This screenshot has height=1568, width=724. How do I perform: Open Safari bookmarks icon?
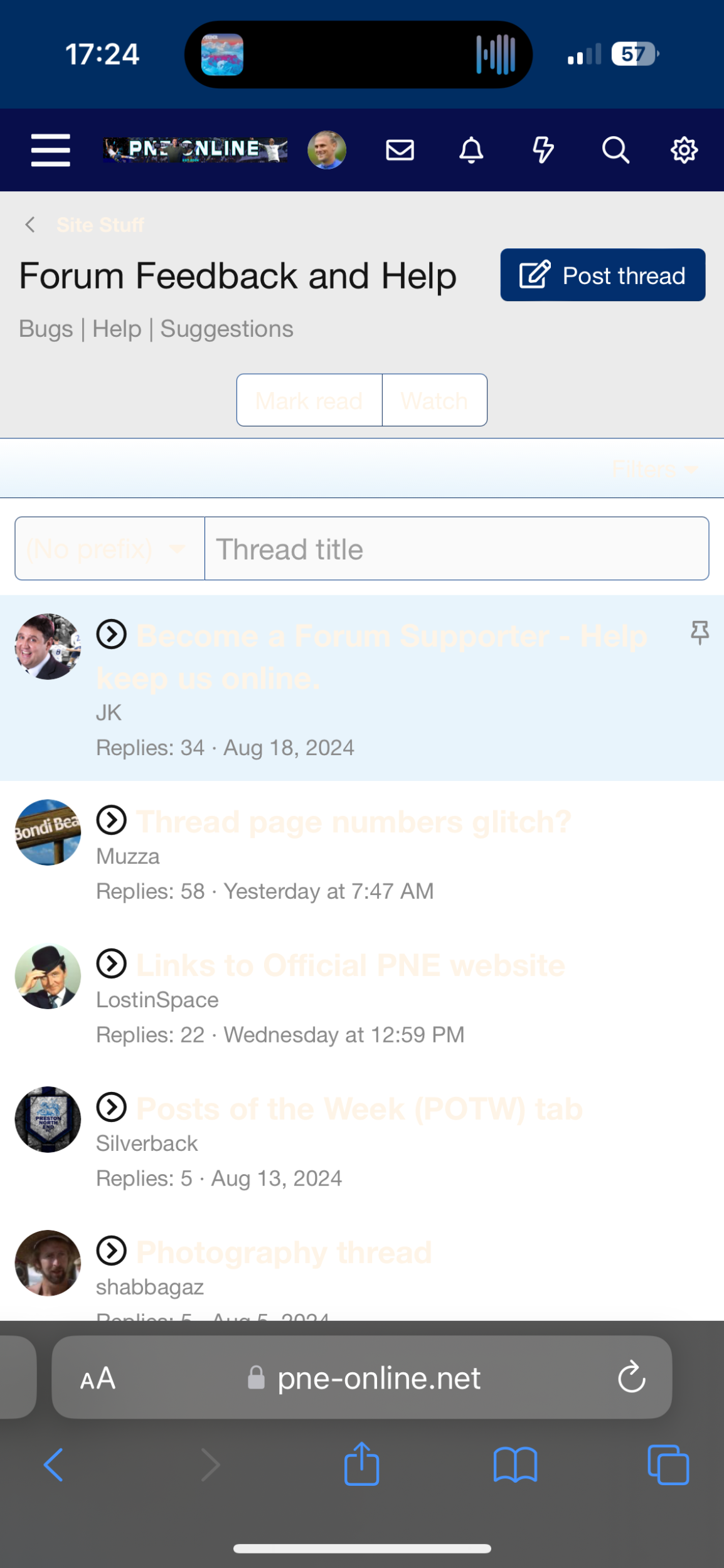click(x=515, y=1465)
